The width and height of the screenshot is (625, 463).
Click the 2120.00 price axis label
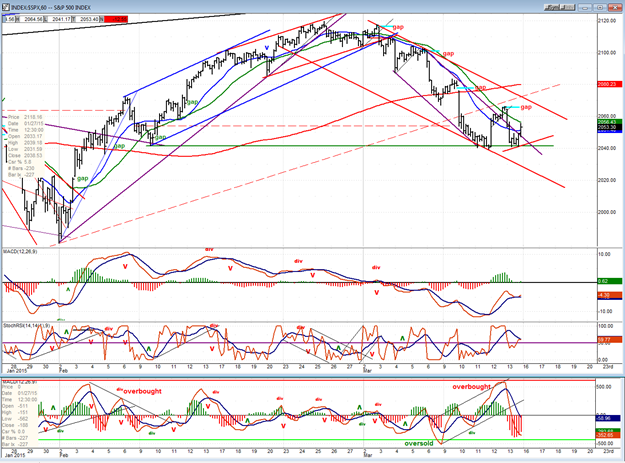coord(607,21)
